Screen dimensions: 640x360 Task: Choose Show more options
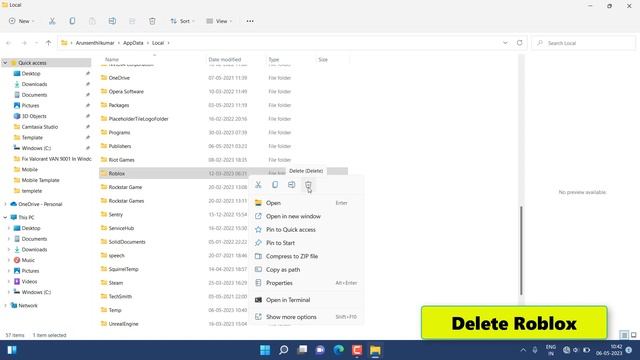pos(307,317)
